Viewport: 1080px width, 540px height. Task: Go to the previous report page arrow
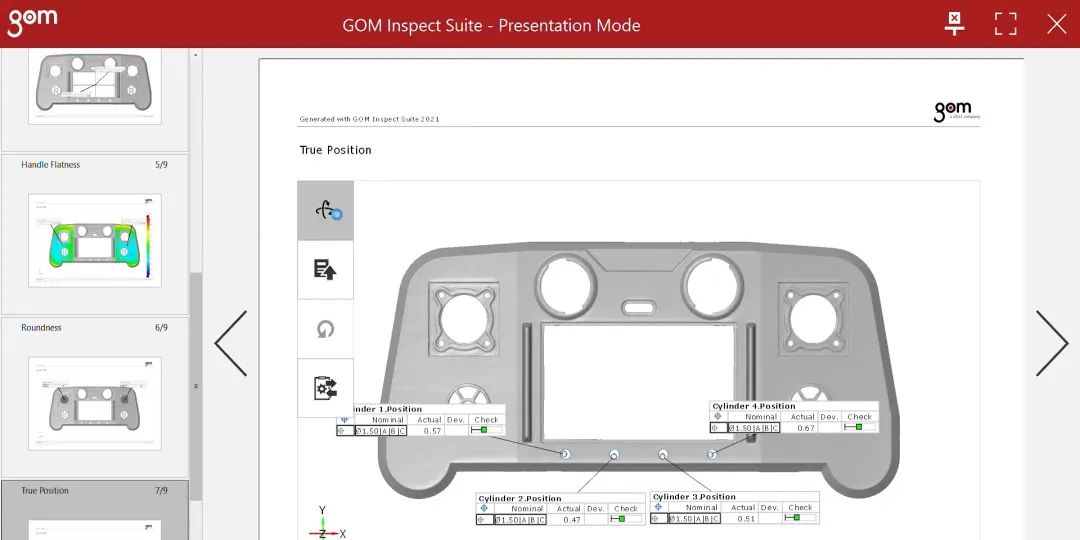(231, 343)
